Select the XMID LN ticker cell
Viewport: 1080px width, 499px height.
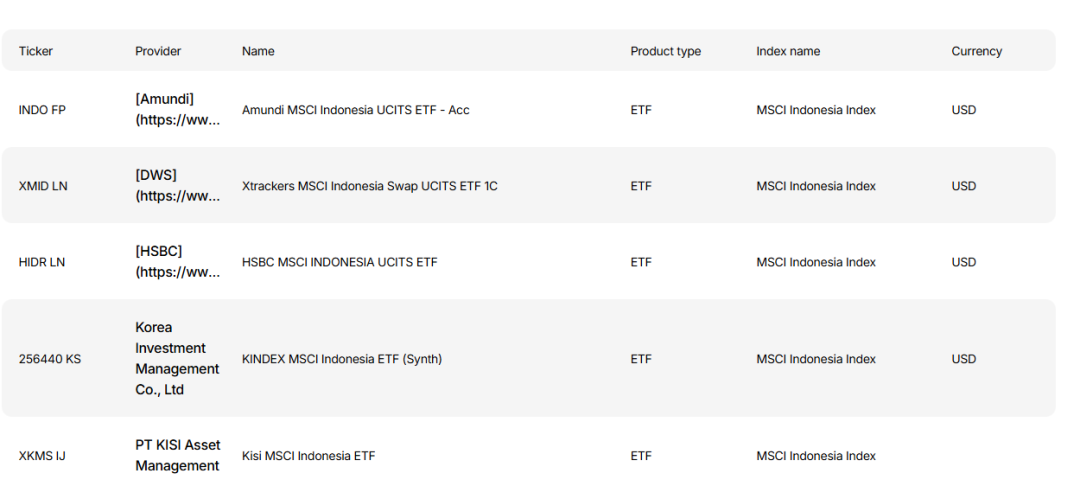[x=43, y=186]
